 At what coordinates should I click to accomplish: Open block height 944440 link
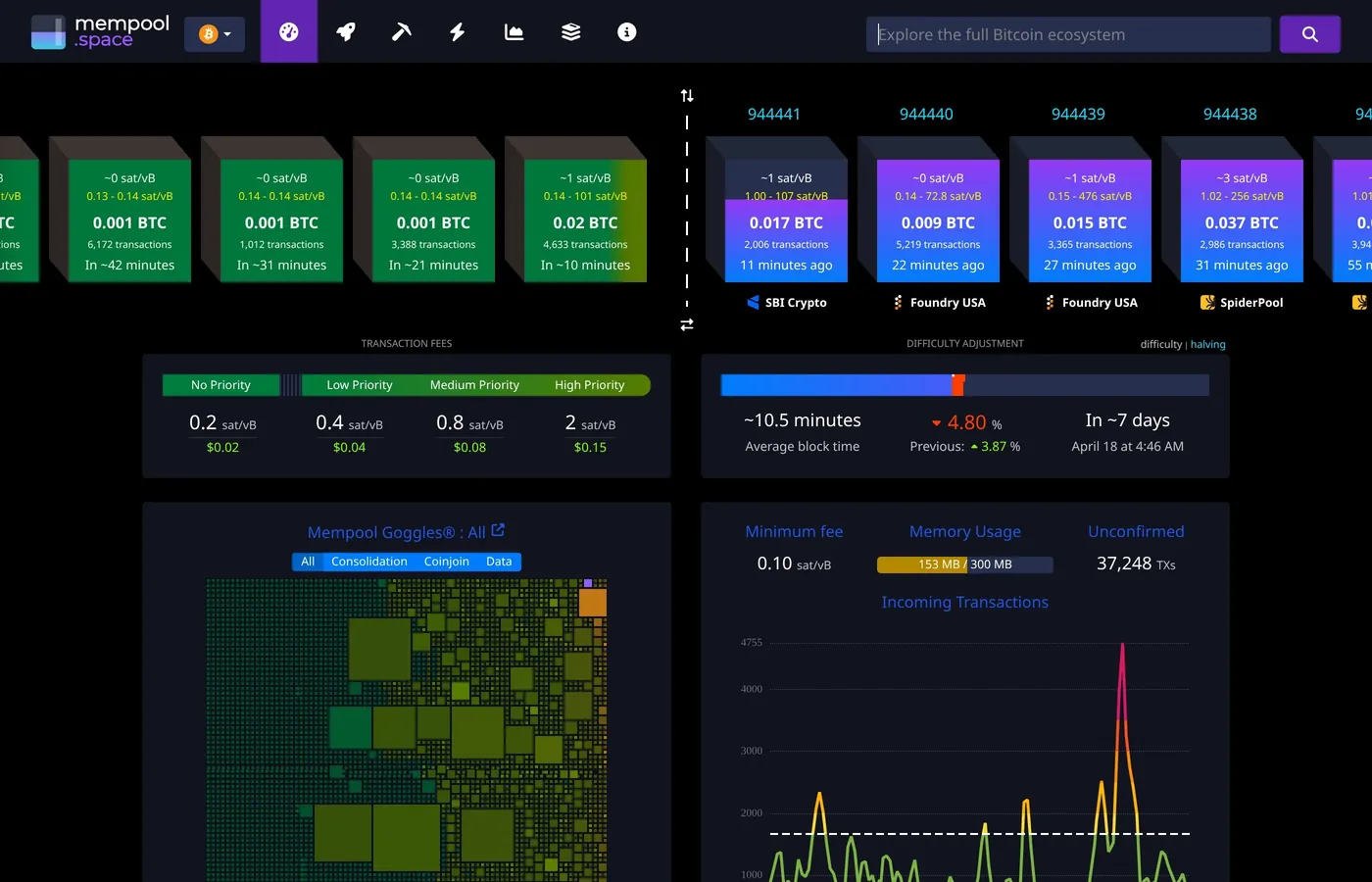pyautogui.click(x=926, y=114)
